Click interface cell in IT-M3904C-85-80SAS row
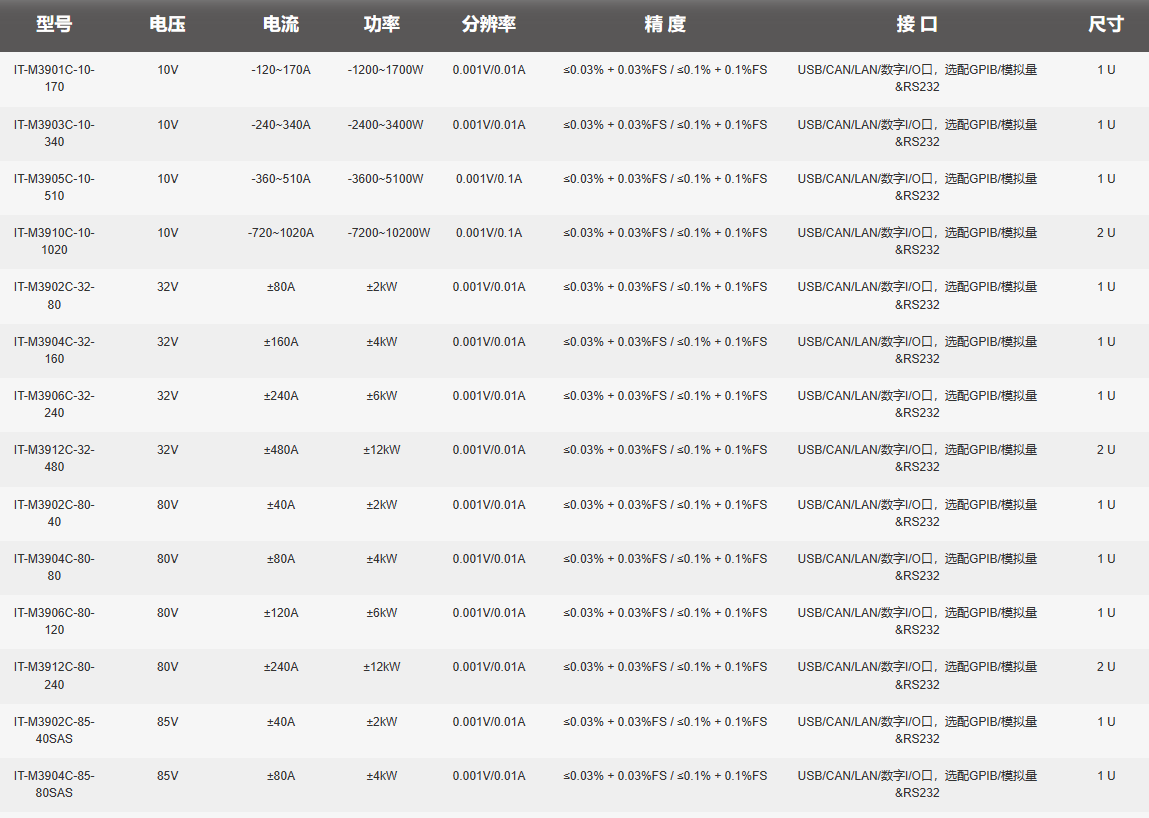Image resolution: width=1149 pixels, height=818 pixels. (917, 784)
